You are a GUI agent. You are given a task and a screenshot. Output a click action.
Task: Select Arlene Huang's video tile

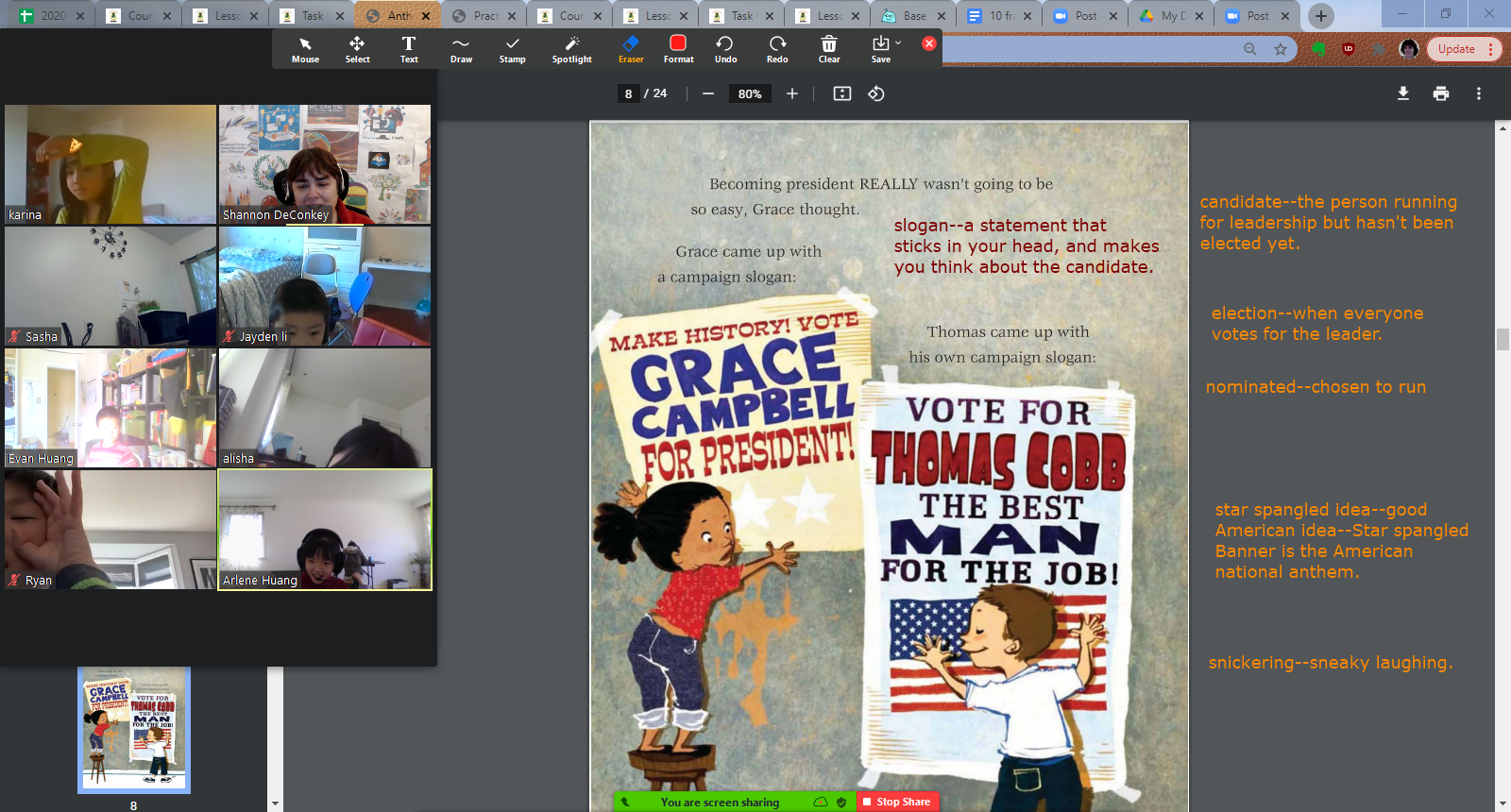coord(325,530)
